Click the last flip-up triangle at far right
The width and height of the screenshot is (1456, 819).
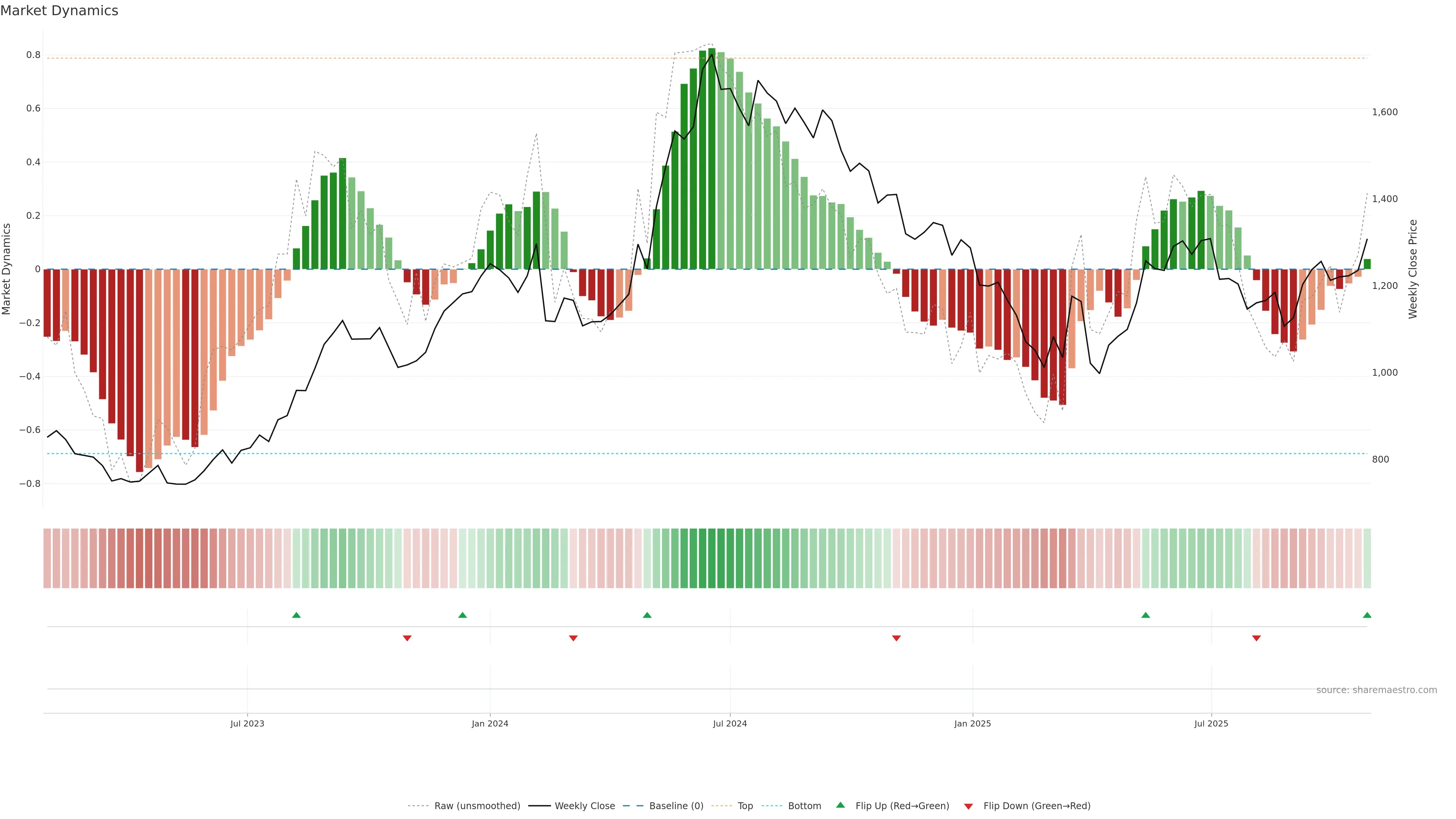[x=1367, y=615]
